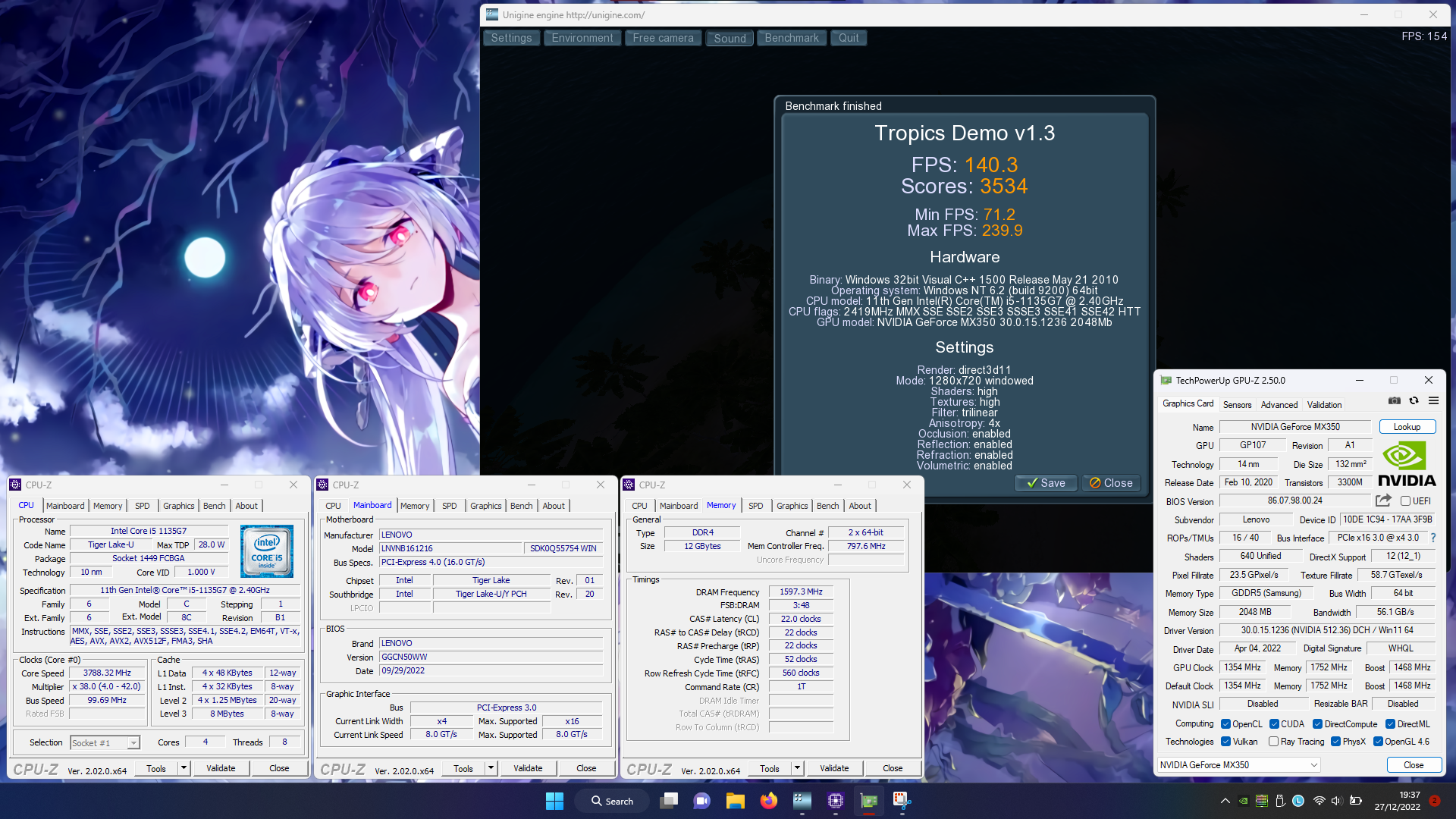1456x819 pixels.
Task: Click the blue clock tray icon
Action: tap(1298, 801)
